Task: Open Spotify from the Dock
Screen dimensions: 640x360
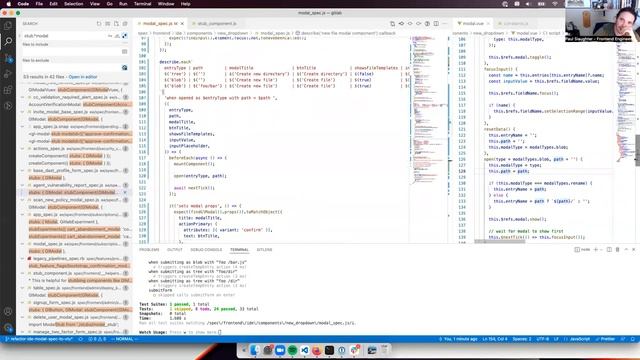Action: [x=292, y=350]
